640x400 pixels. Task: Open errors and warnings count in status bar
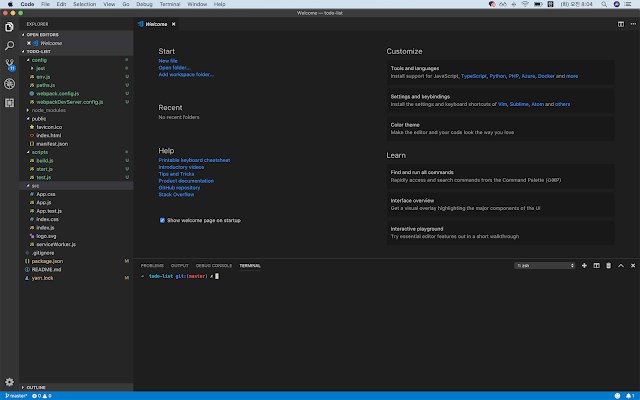pyautogui.click(x=42, y=396)
